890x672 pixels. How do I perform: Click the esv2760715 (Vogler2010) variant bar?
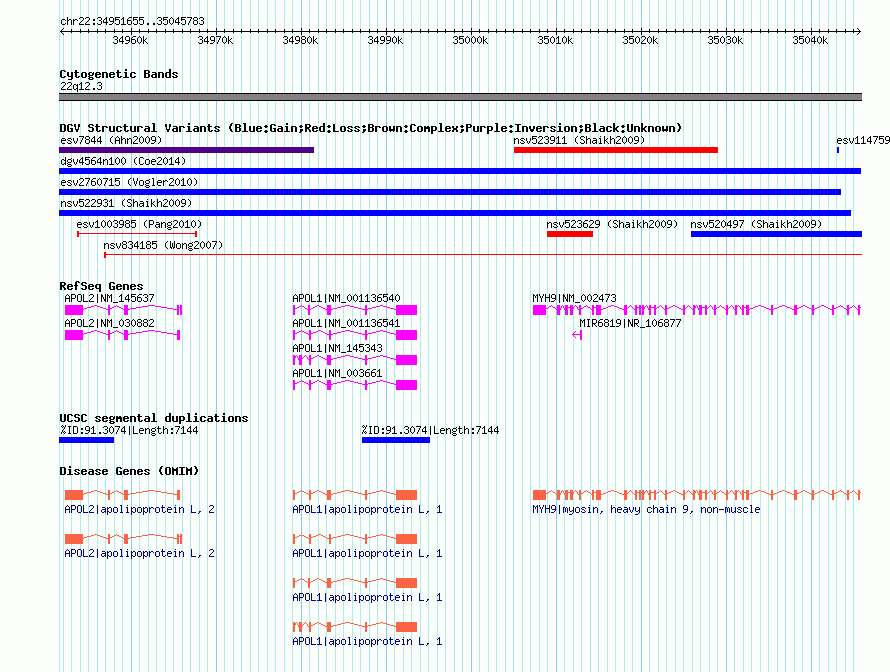[x=450, y=192]
